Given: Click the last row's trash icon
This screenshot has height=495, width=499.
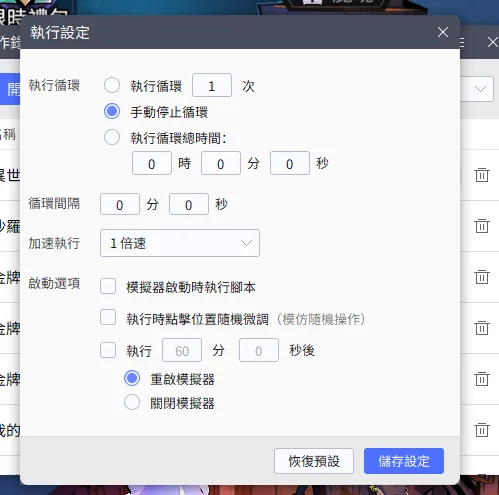Looking at the screenshot, I should click(x=482, y=430).
